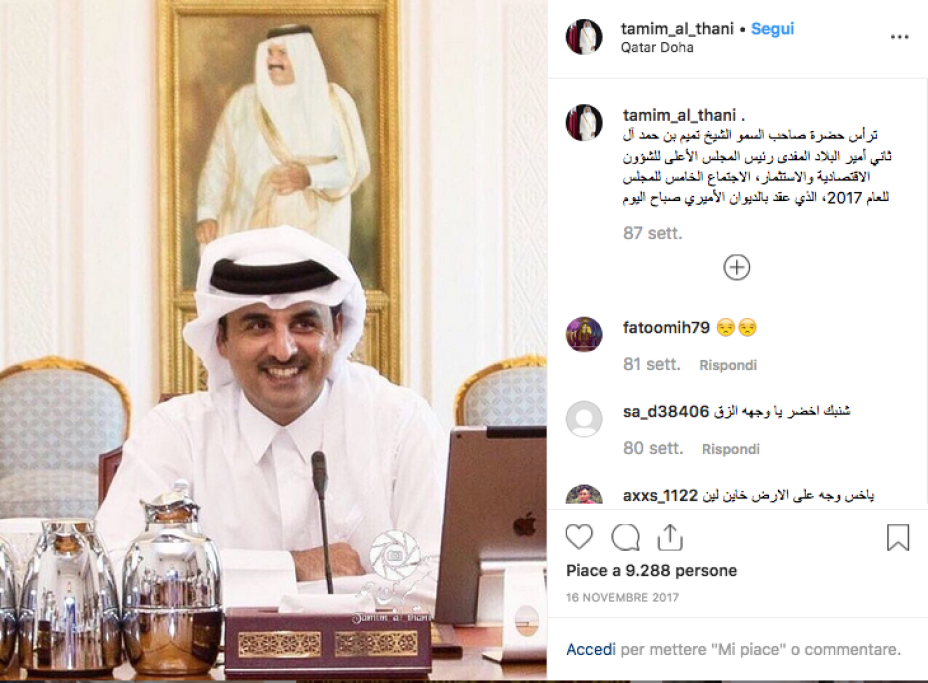Open the Qatar Doha location link

[657, 47]
